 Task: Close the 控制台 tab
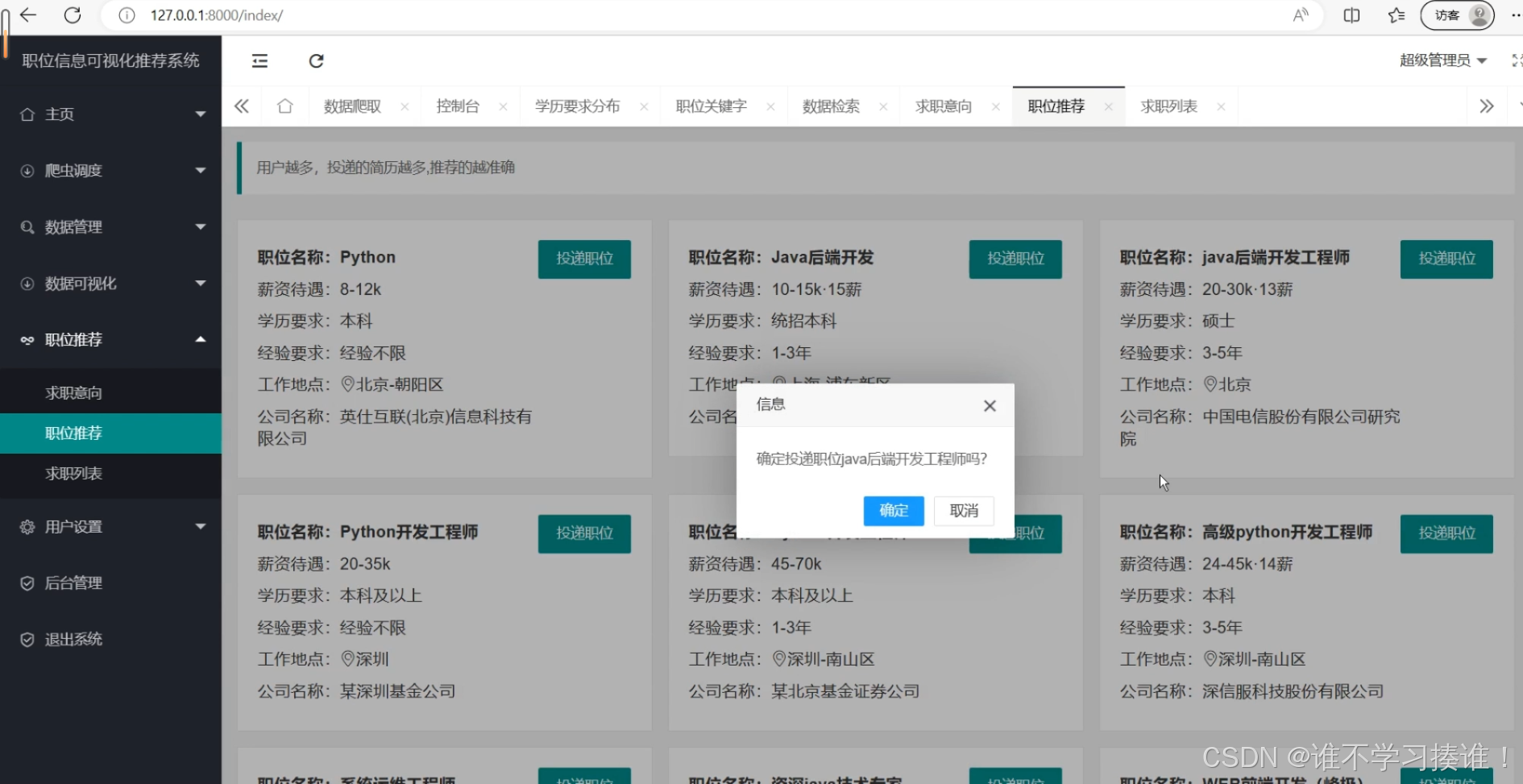(503, 106)
